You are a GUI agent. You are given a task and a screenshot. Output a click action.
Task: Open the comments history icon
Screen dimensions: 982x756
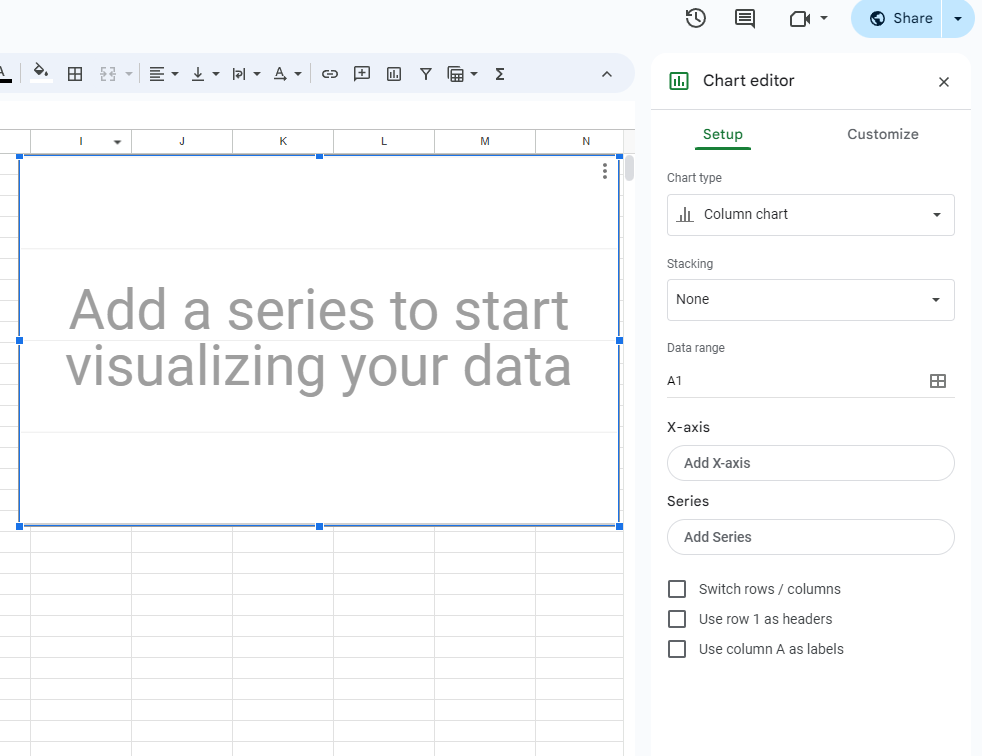(744, 18)
